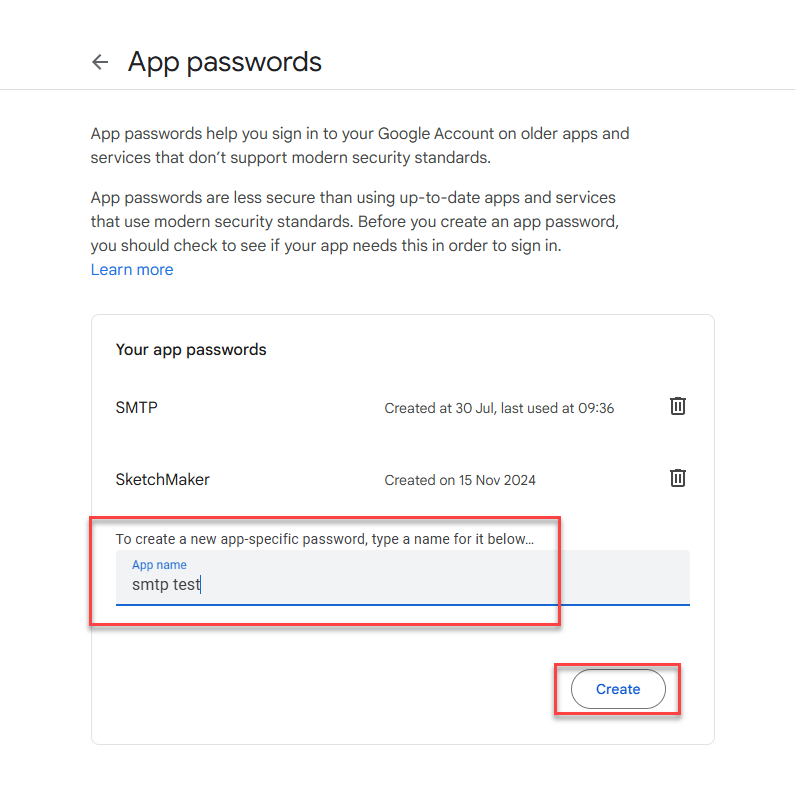Select the SketchMaker password entry name
This screenshot has width=795, height=795.
pos(163,479)
